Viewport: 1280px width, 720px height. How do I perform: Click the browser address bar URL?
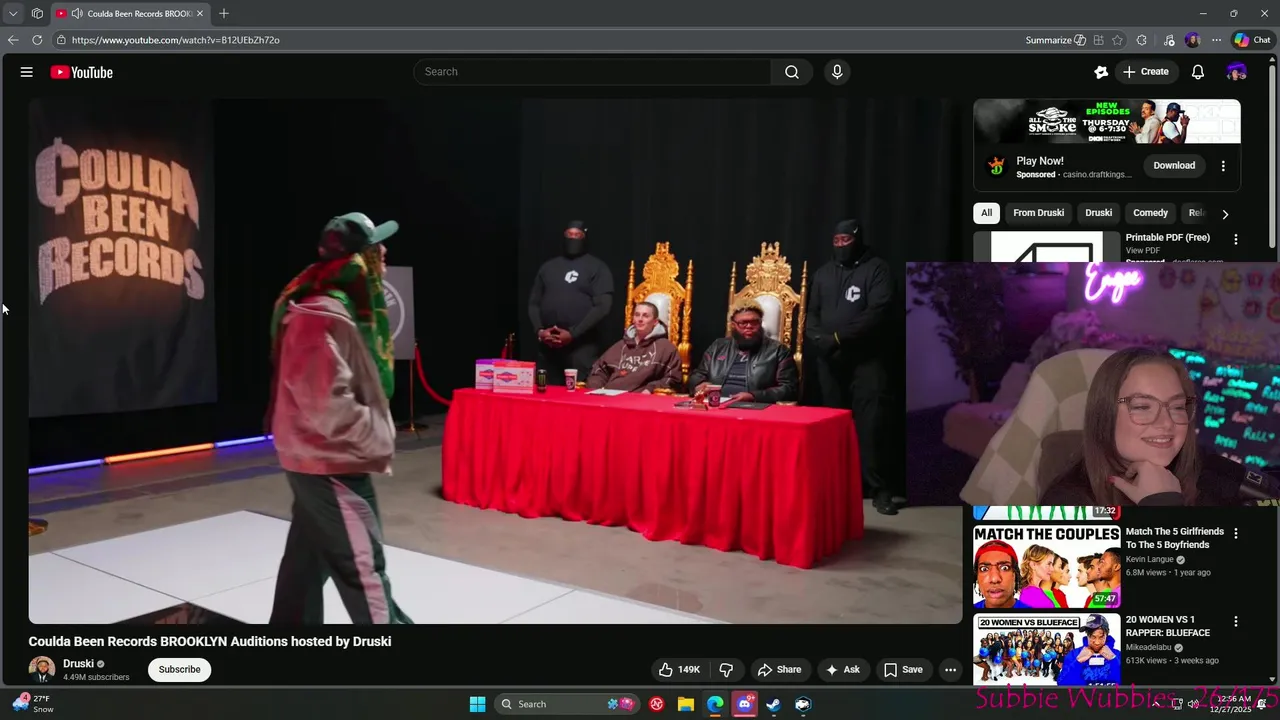click(176, 40)
